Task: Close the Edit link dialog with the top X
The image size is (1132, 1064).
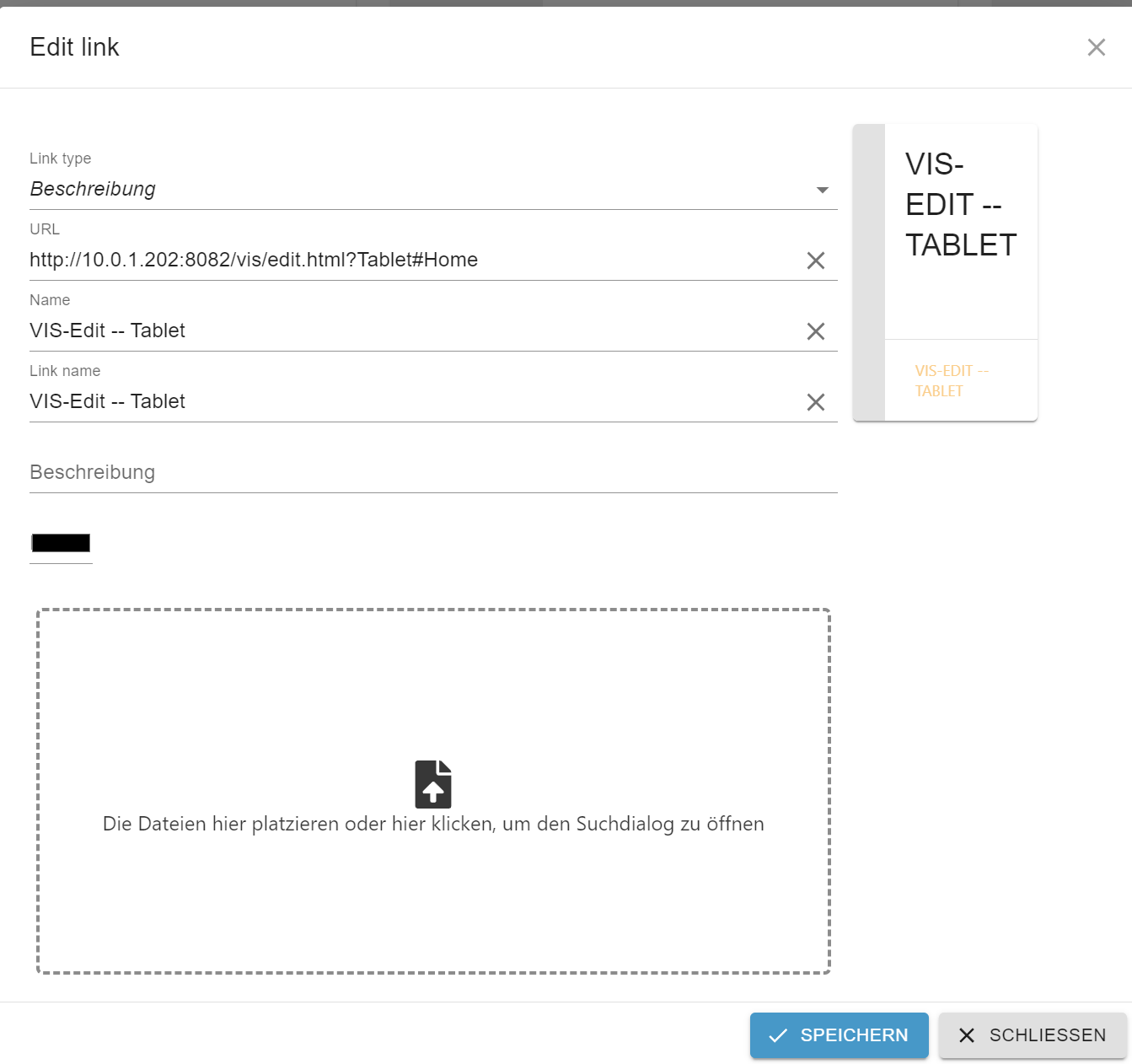Action: pyautogui.click(x=1096, y=47)
